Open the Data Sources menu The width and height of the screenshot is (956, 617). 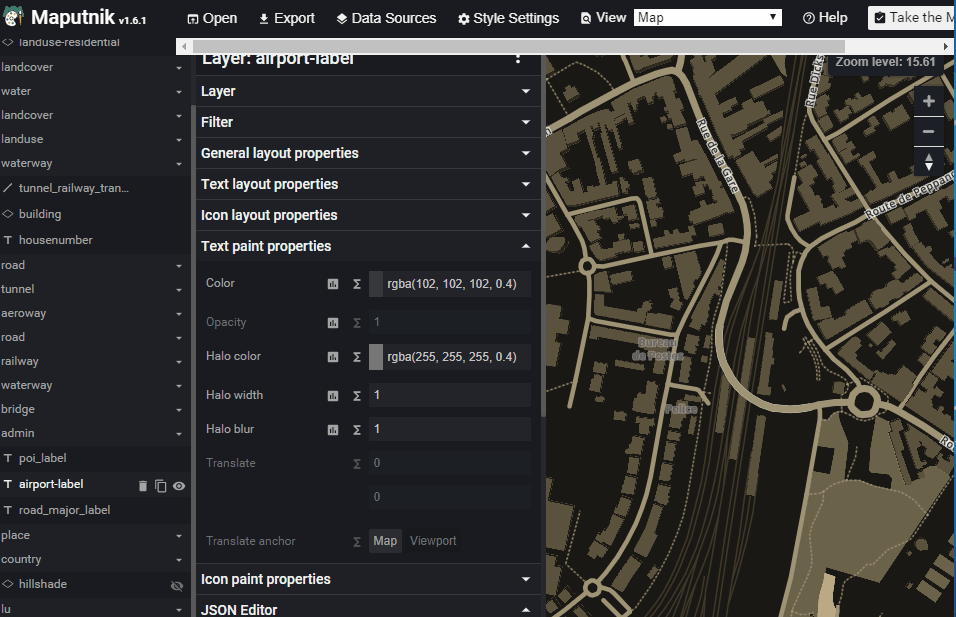coord(386,18)
